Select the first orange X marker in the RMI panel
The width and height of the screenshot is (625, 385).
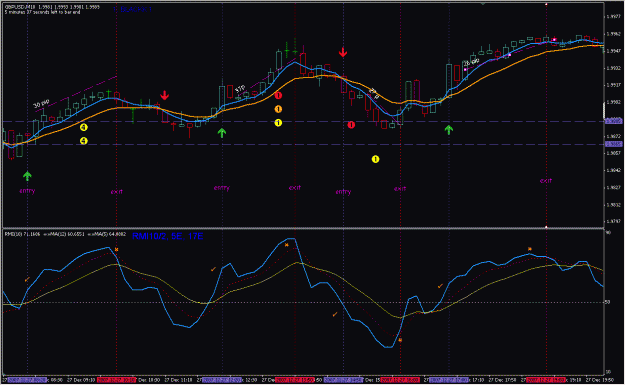(116, 249)
